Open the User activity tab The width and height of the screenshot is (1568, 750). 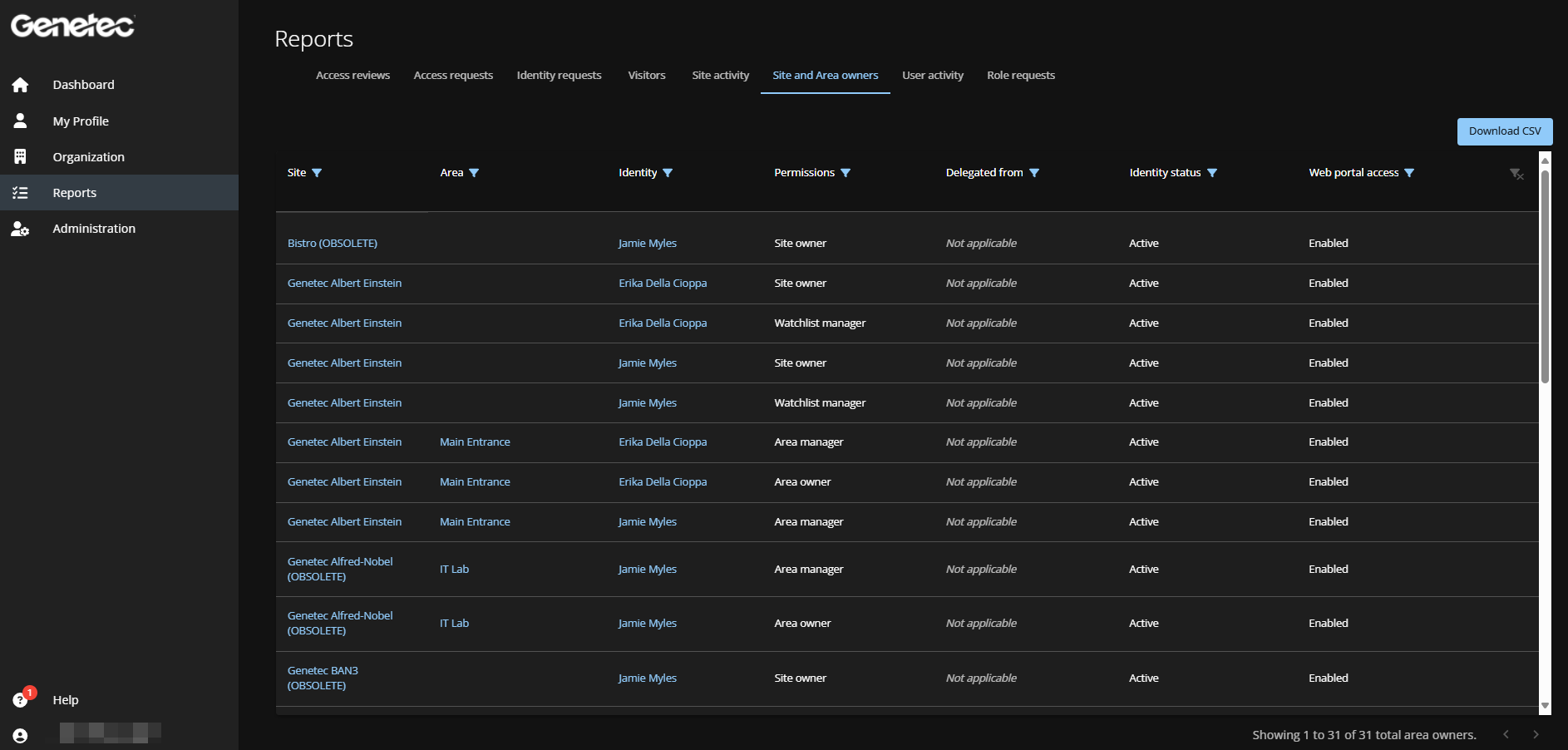point(932,76)
